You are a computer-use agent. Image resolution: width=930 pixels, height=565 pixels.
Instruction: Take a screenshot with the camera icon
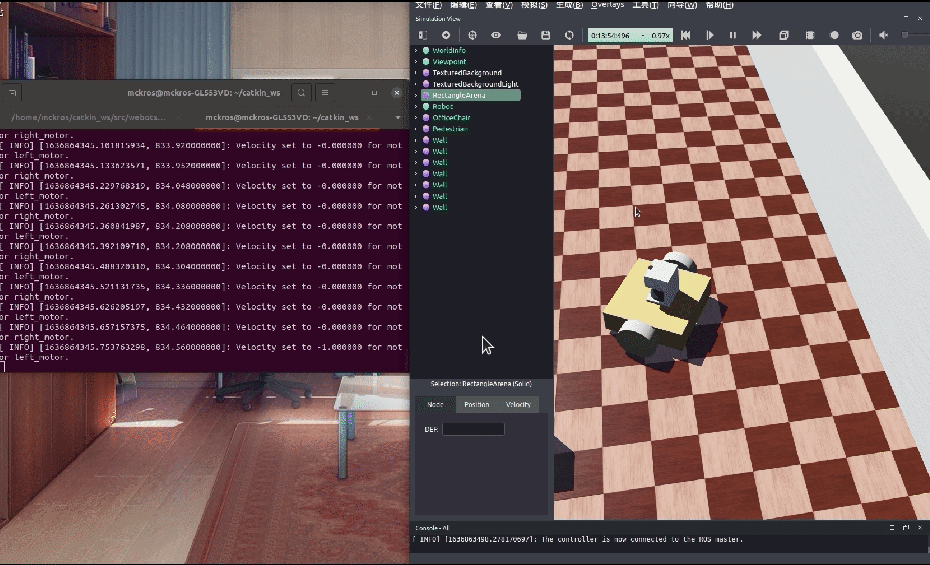[x=857, y=36]
